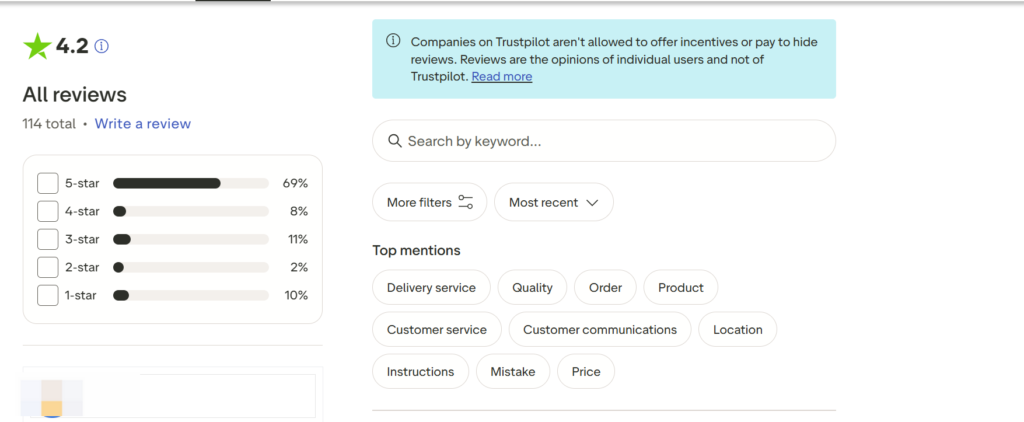Viewport: 1024px width, 422px height.
Task: Select the Price mention tag
Action: point(586,372)
